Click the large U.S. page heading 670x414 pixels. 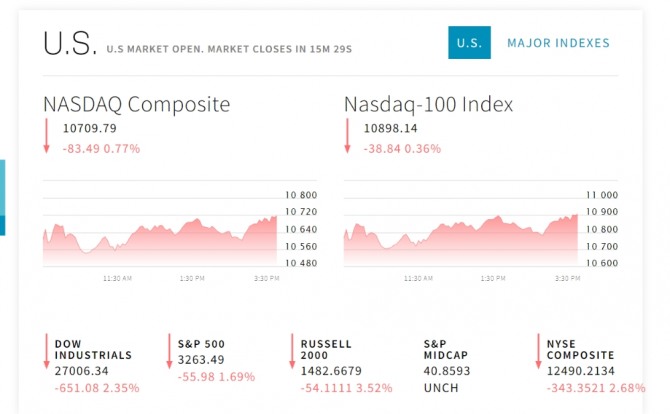(70, 44)
